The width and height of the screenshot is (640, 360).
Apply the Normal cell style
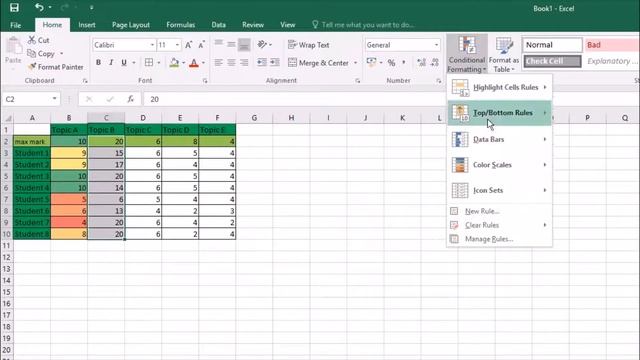552,45
